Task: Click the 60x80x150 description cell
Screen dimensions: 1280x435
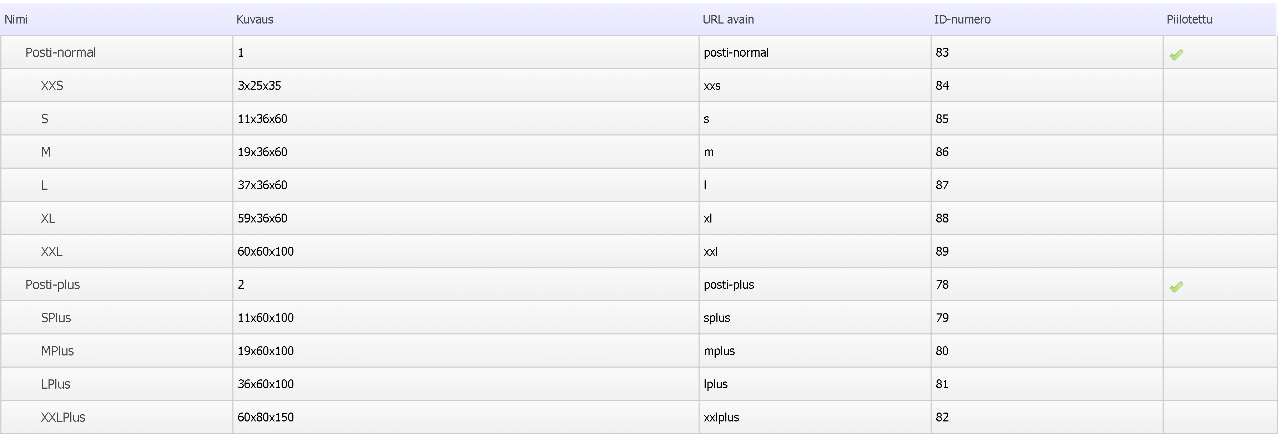Action: [266, 417]
